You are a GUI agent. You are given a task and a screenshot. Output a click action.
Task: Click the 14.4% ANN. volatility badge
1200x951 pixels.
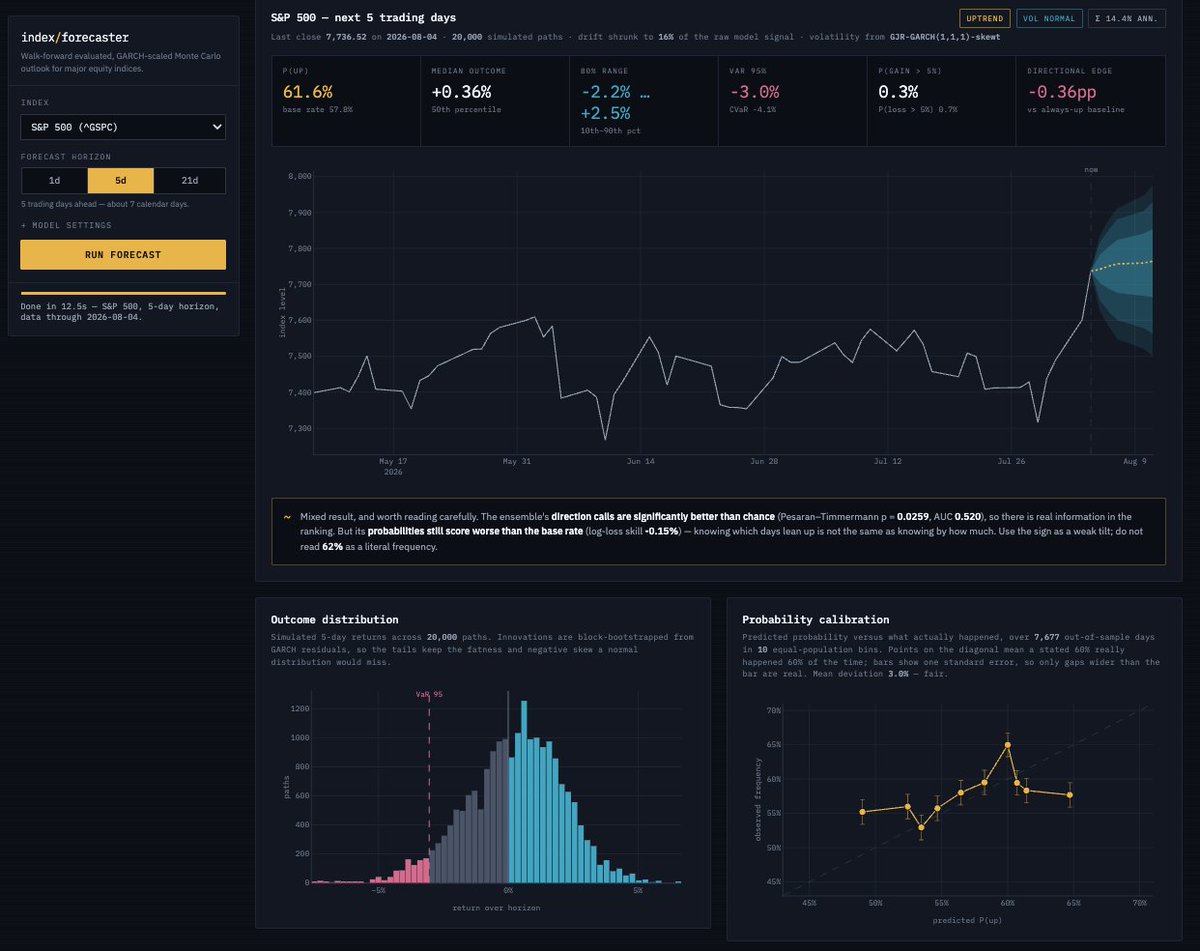pyautogui.click(x=1127, y=18)
